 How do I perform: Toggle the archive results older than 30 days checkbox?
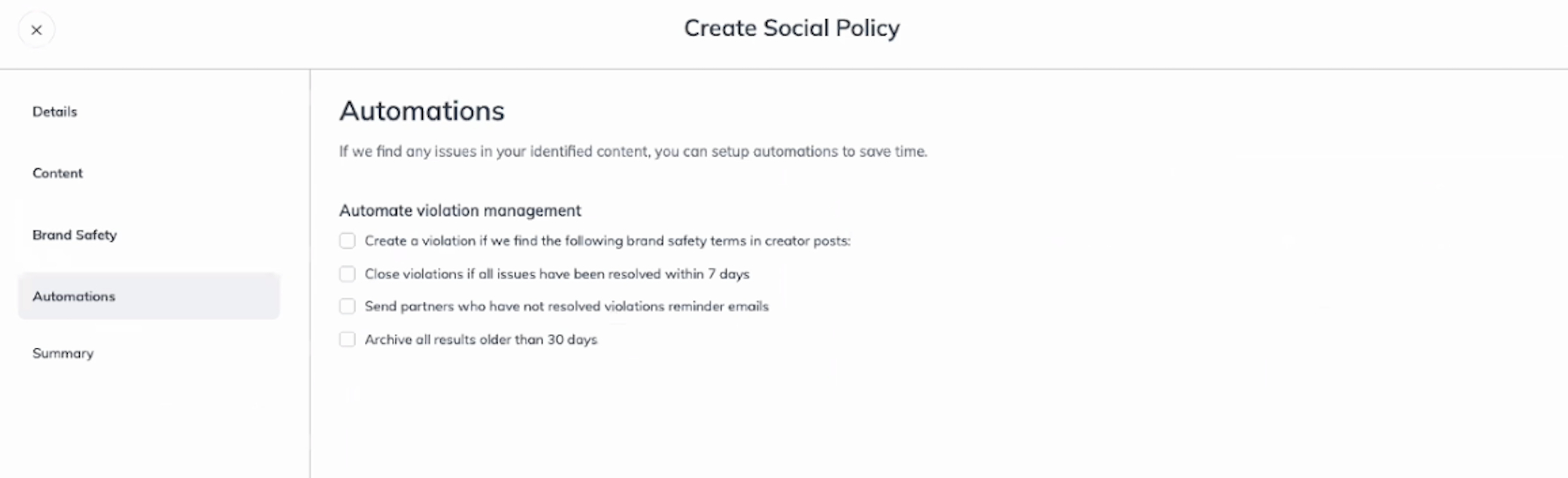tap(347, 339)
